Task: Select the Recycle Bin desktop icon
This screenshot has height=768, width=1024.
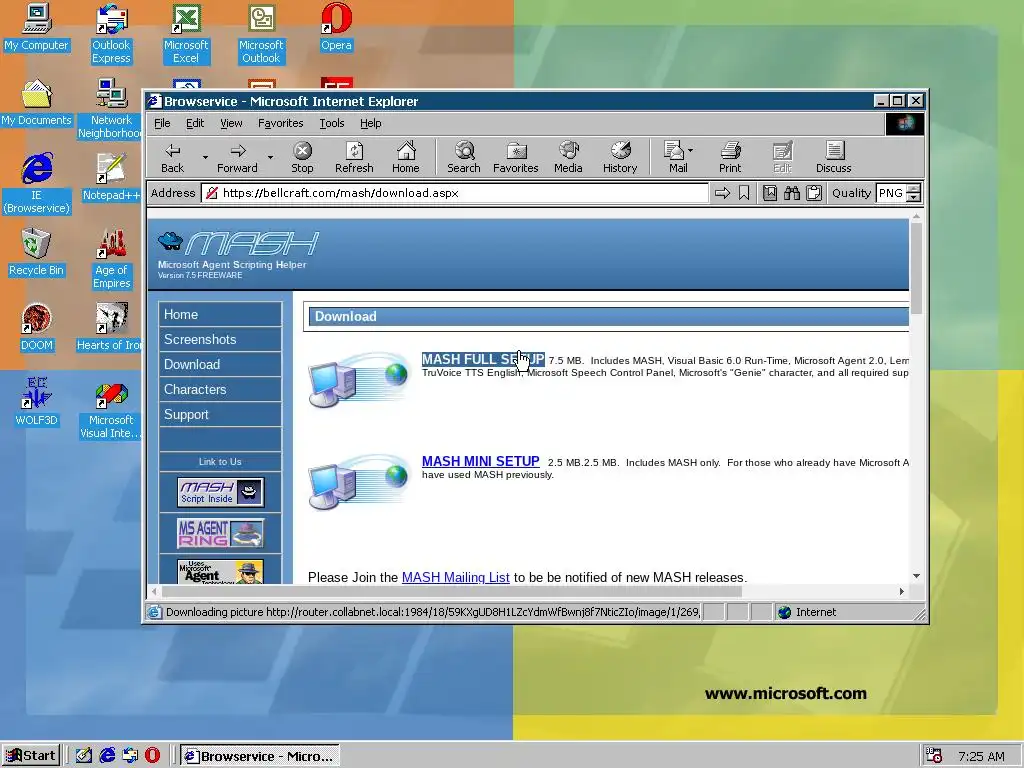Action: coord(36,252)
